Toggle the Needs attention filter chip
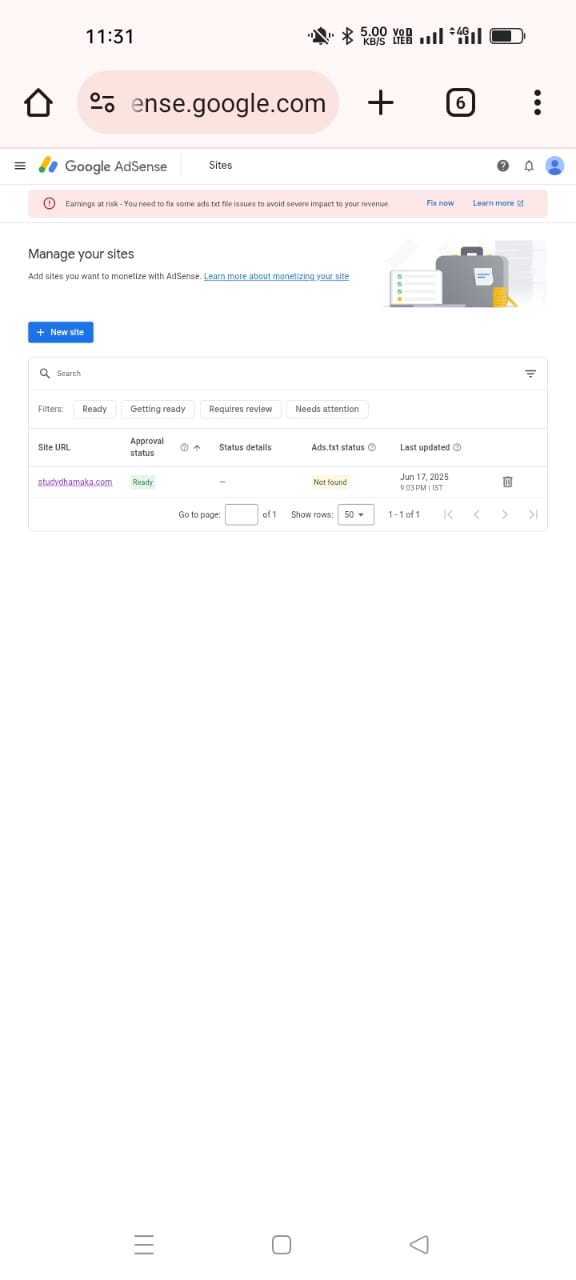Image resolution: width=576 pixels, height=1280 pixels. (327, 409)
